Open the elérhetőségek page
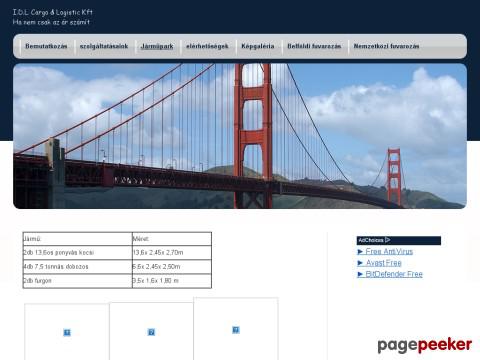Screen dimensions: 480x360 (x=207, y=46)
